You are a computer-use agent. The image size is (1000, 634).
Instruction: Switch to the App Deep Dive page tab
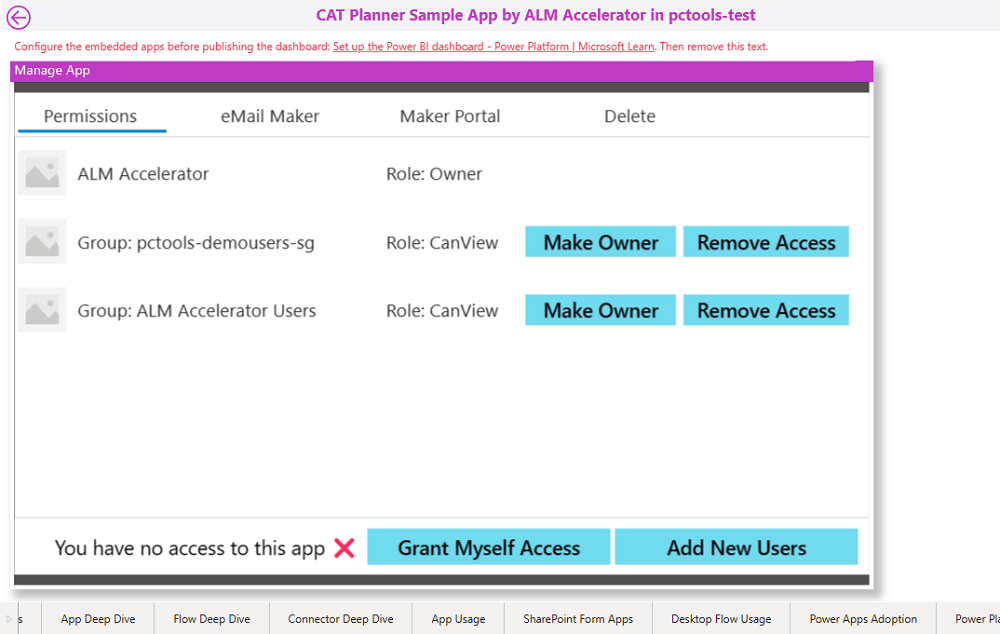pyautogui.click(x=98, y=619)
